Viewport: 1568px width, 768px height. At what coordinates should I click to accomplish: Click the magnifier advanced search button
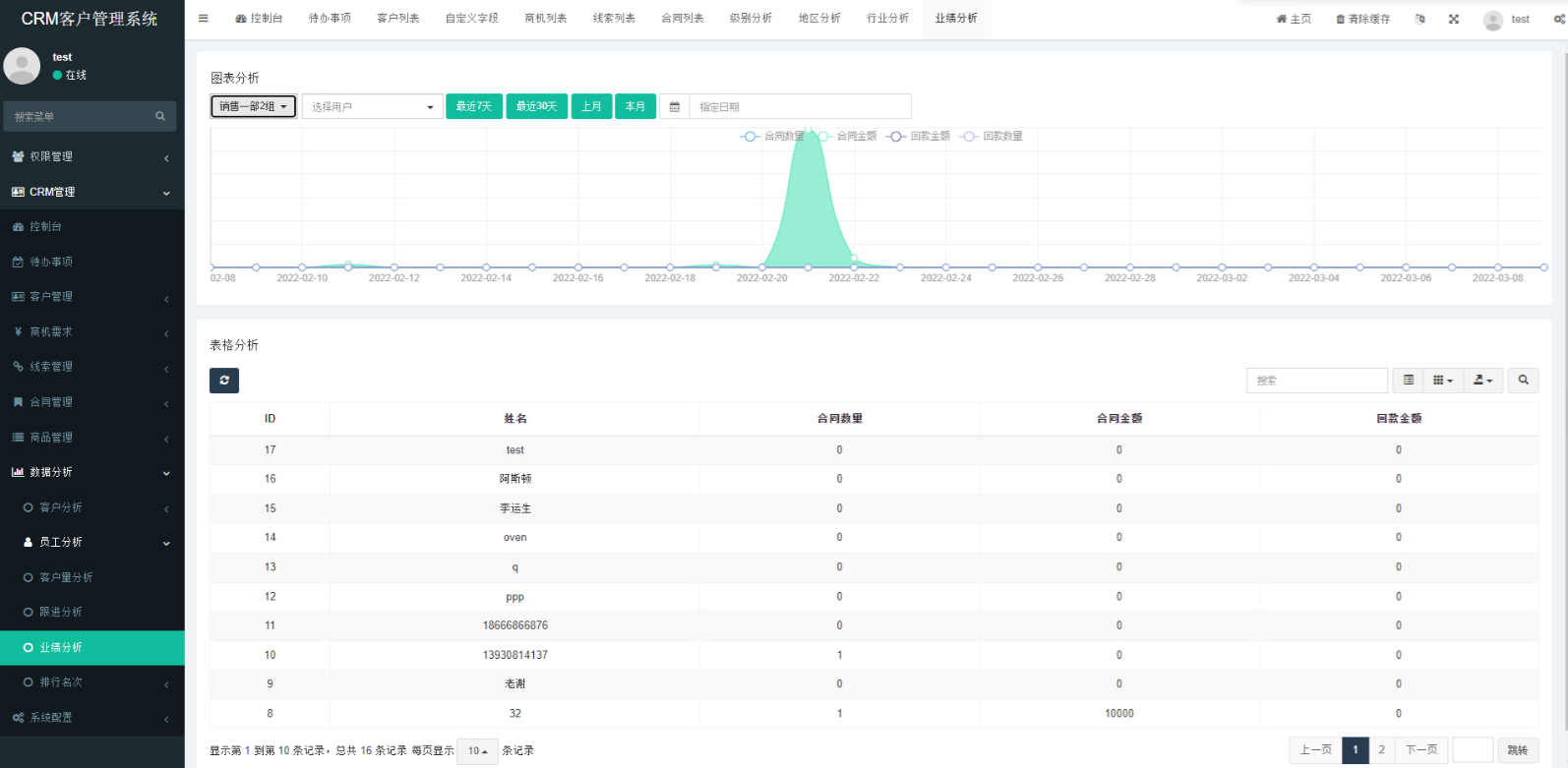tap(1523, 381)
